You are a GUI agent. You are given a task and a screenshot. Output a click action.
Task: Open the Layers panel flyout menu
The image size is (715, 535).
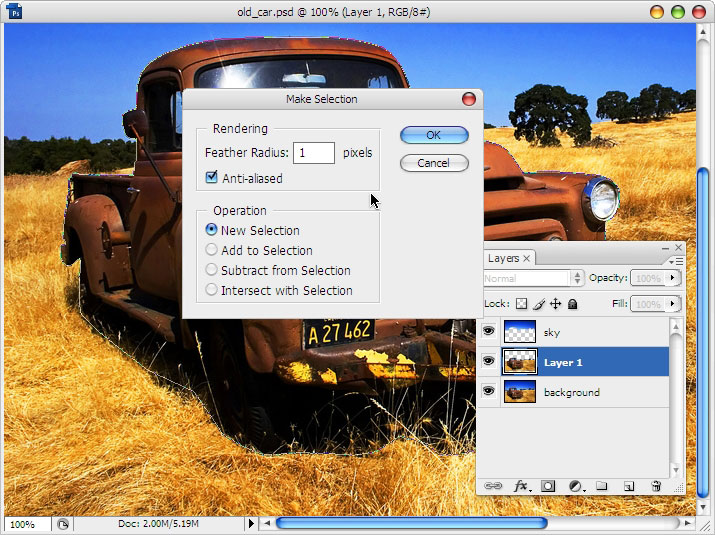click(x=676, y=261)
